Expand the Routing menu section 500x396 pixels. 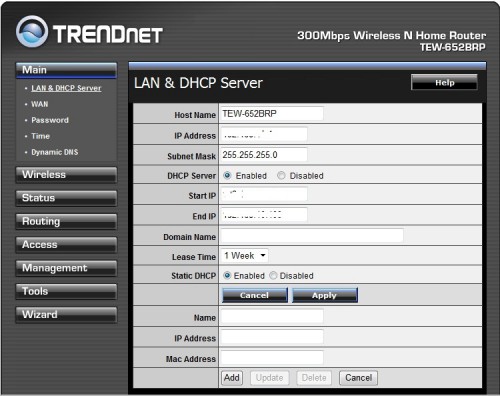coord(66,221)
